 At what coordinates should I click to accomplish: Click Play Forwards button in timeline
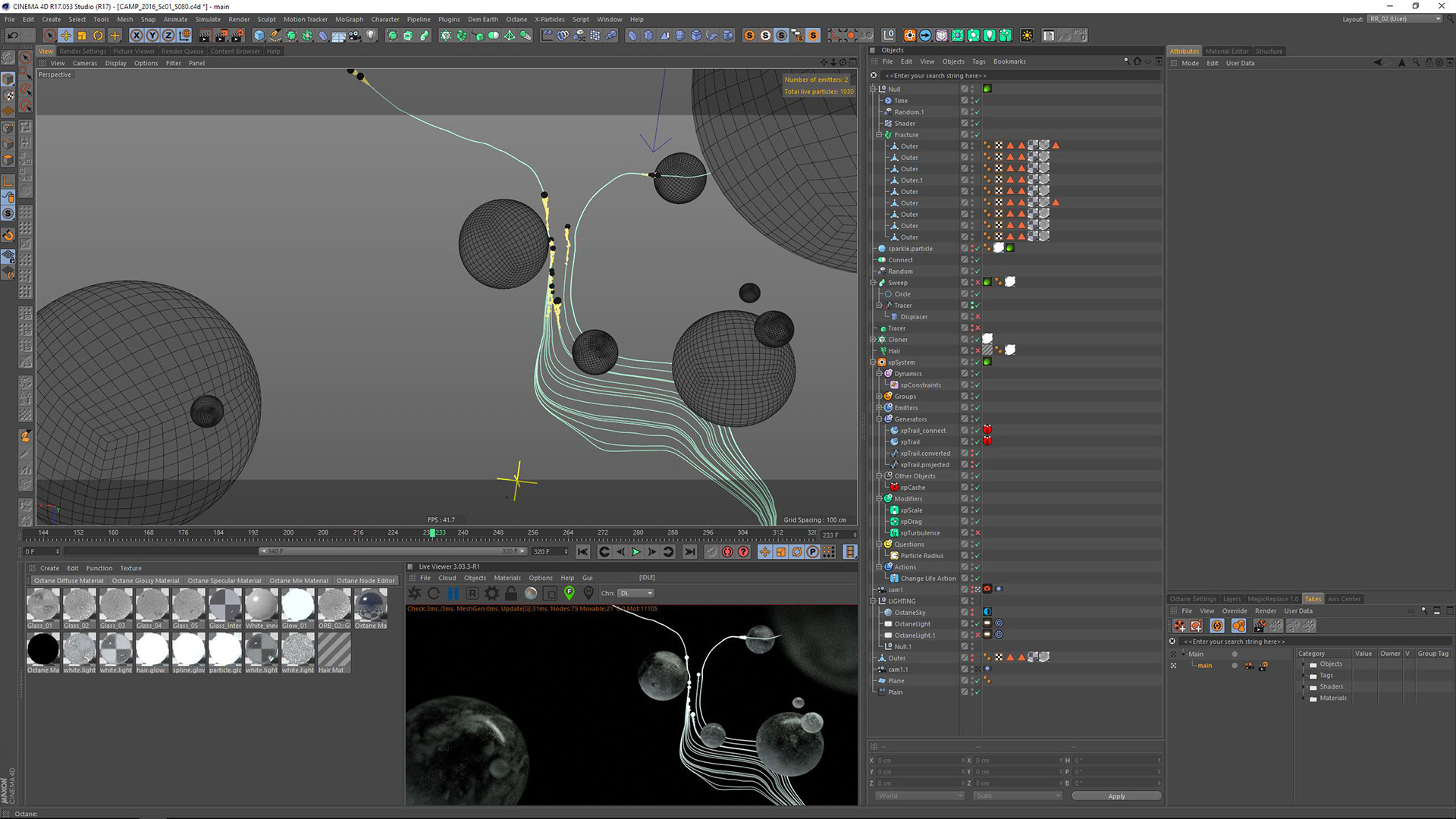pos(635,551)
